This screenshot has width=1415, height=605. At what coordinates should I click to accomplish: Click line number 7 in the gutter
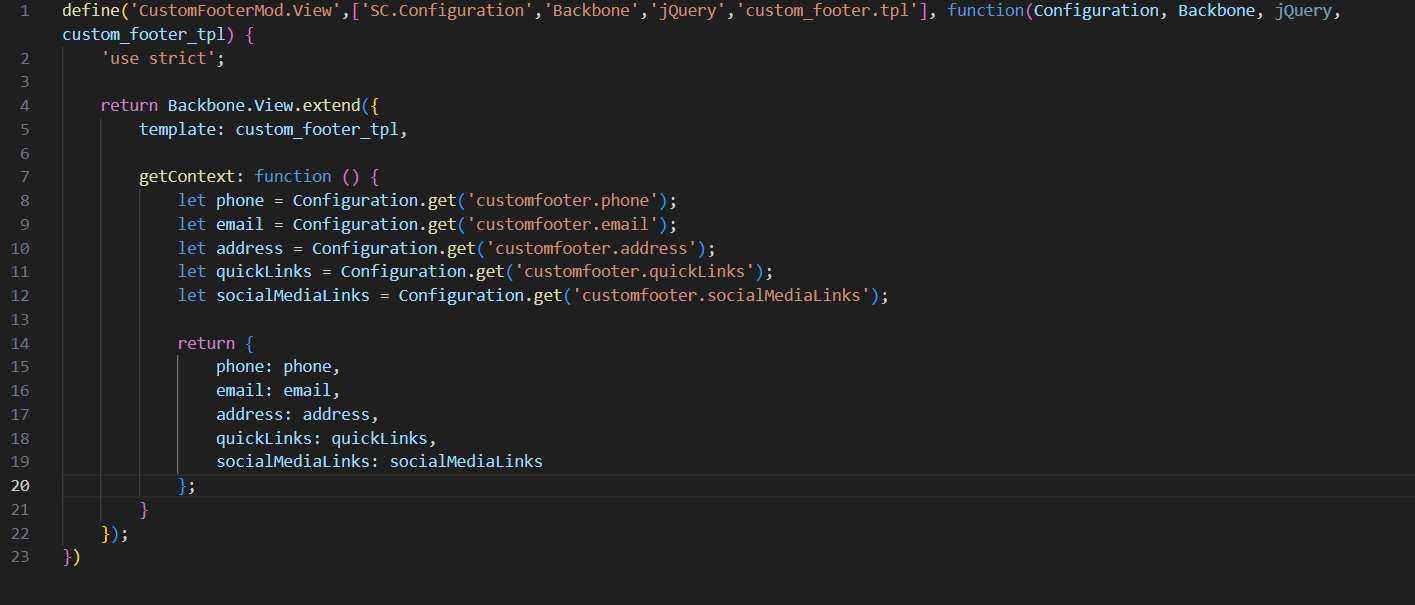point(24,176)
